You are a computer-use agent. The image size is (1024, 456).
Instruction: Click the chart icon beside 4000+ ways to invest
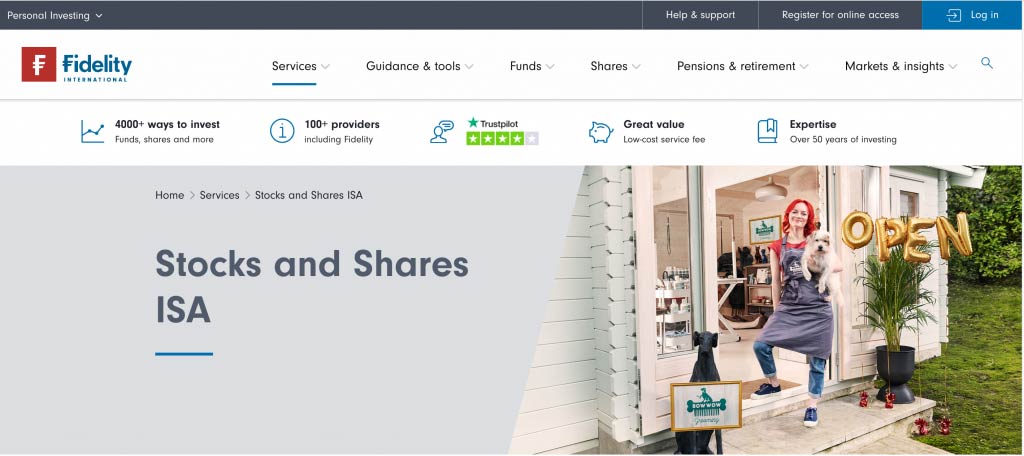point(92,131)
